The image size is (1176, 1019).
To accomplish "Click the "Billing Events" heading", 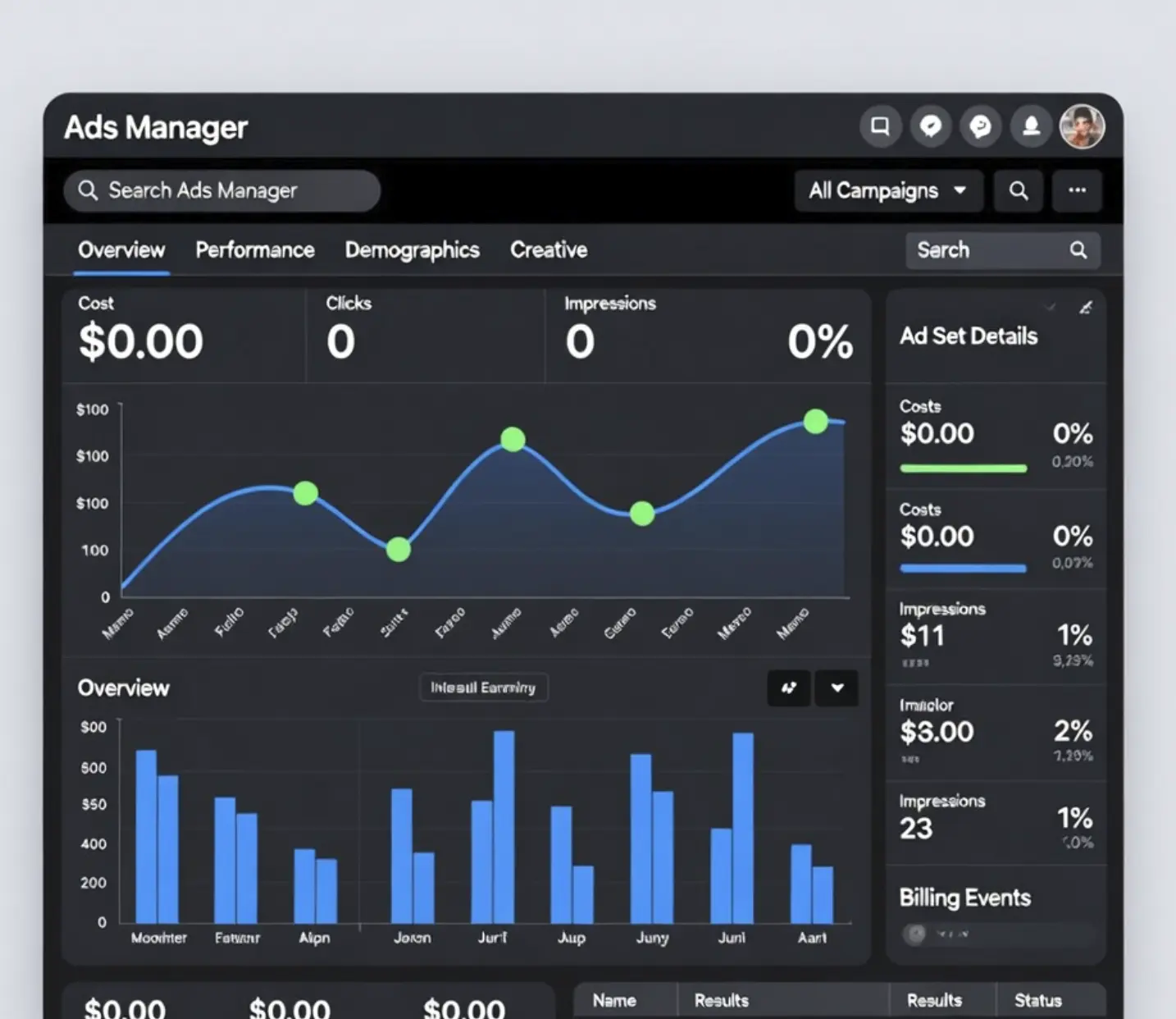I will pyautogui.click(x=965, y=898).
